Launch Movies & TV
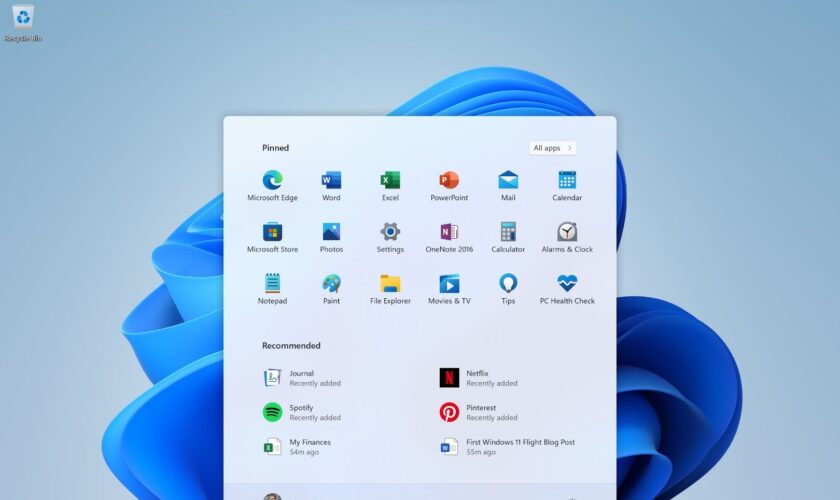This screenshot has height=500, width=840. (449, 288)
